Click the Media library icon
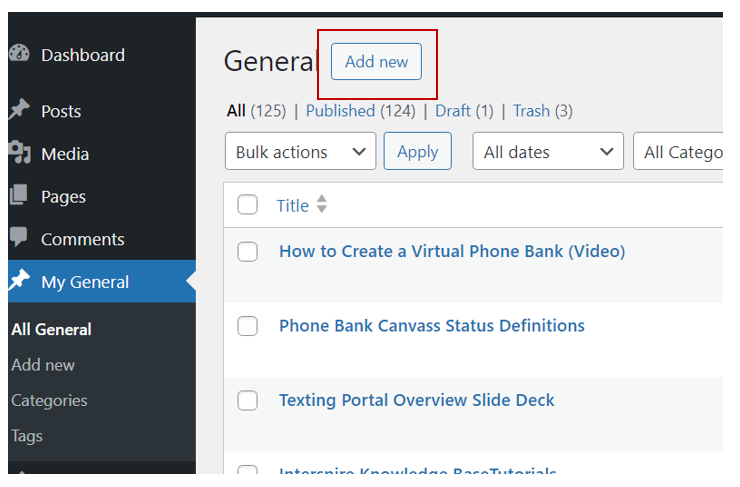The width and height of the screenshot is (740, 487). [19, 152]
